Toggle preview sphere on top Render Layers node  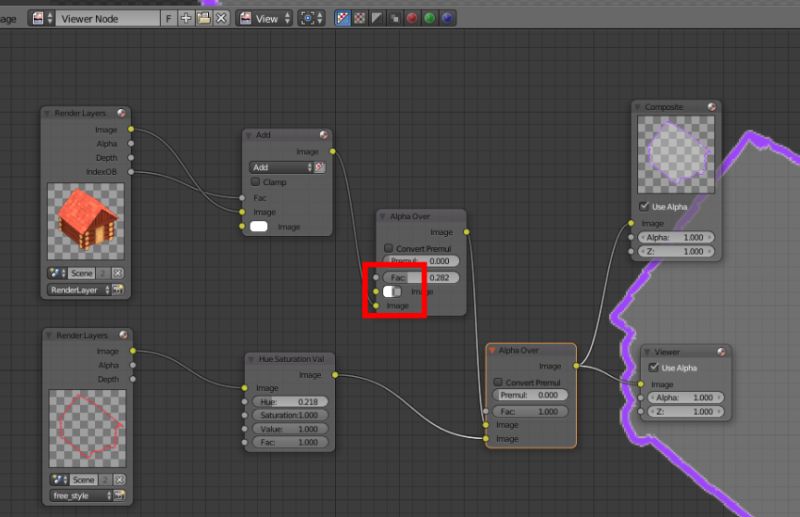coord(121,113)
